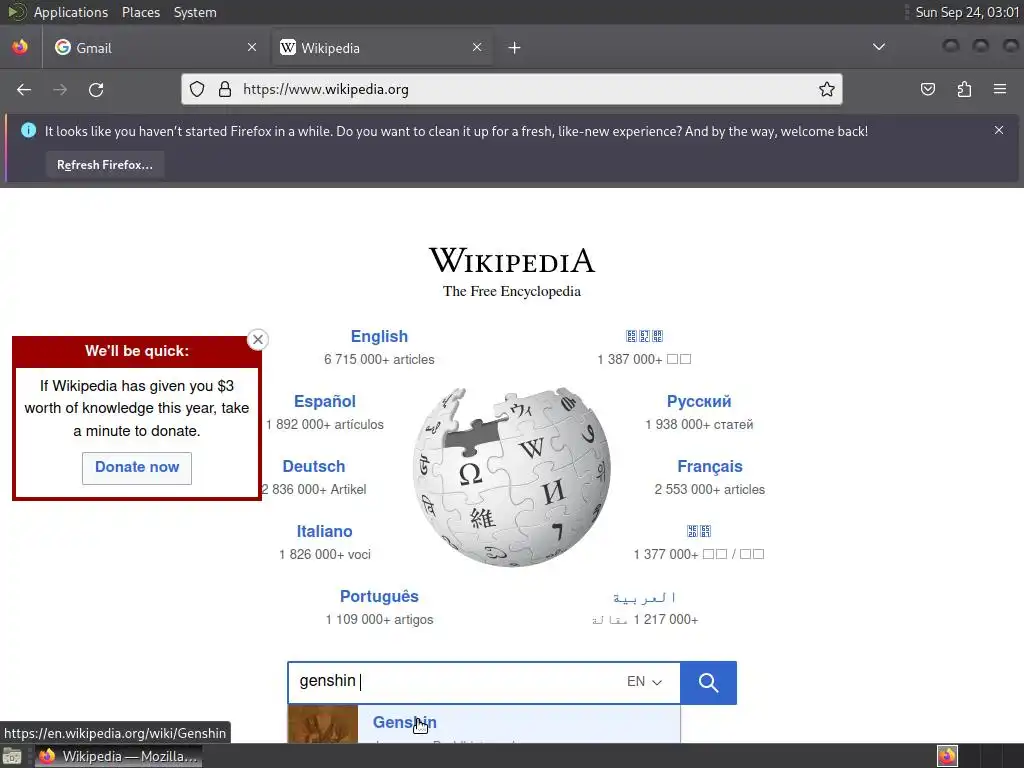Close the donation popup
Viewport: 1024px width, 768px height.
[258, 340]
